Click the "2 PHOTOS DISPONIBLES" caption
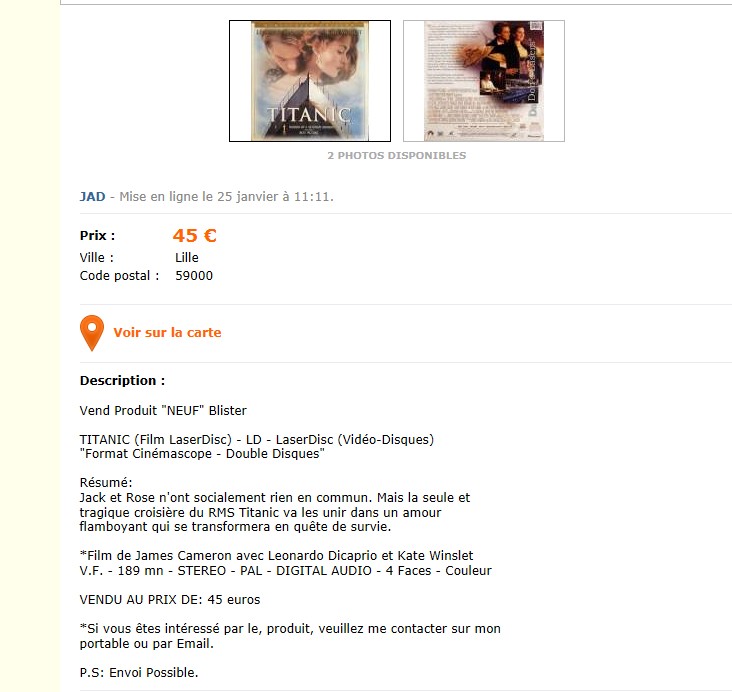Image resolution: width=732 pixels, height=692 pixels. [397, 155]
